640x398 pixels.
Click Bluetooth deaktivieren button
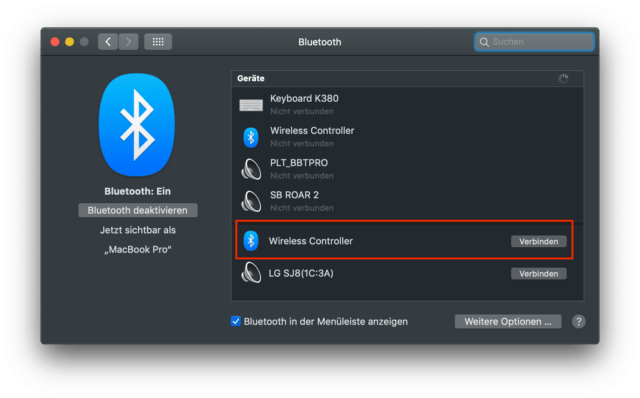(138, 210)
